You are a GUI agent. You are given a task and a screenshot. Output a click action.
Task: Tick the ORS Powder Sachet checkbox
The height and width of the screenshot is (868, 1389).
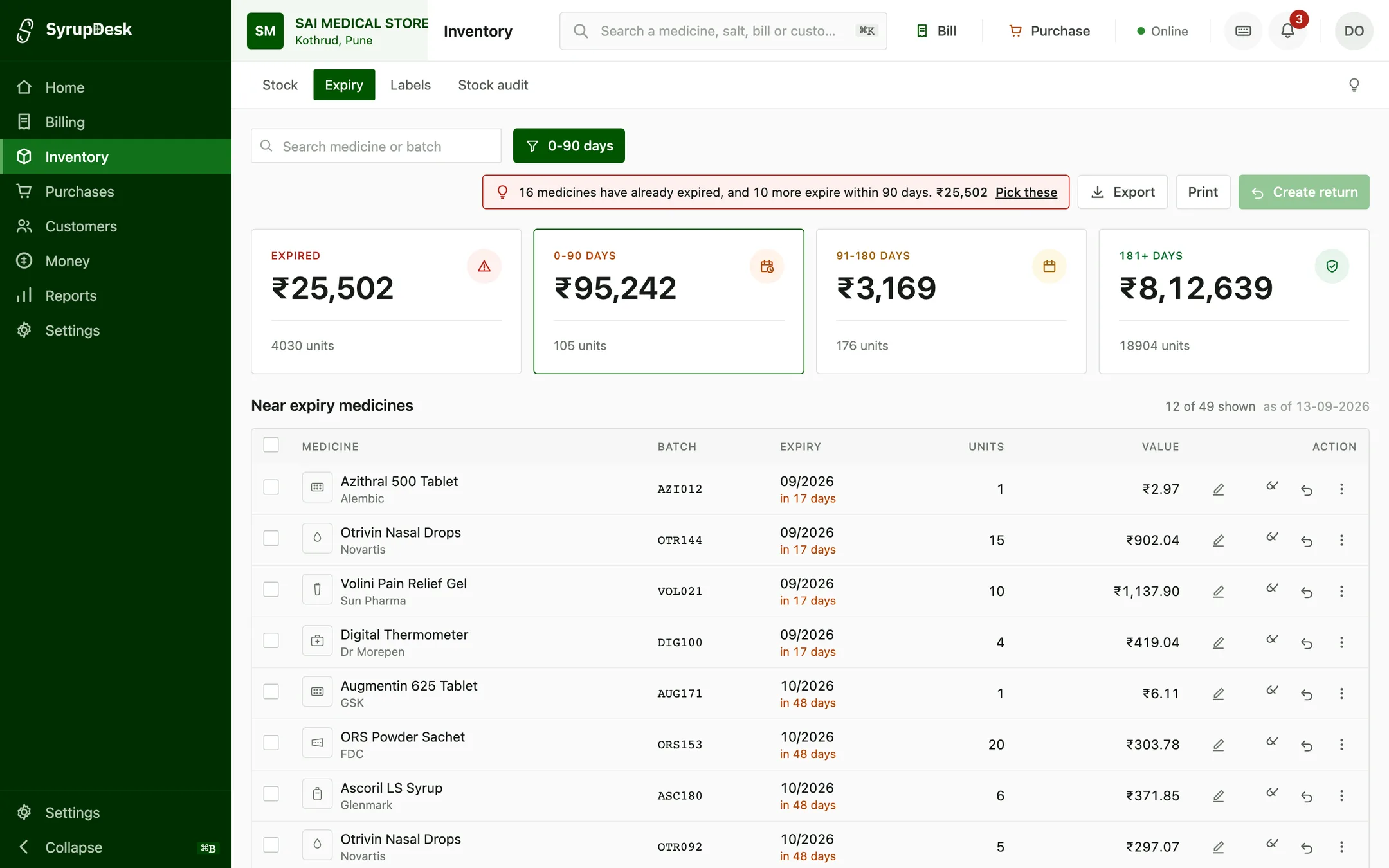pyautogui.click(x=271, y=743)
